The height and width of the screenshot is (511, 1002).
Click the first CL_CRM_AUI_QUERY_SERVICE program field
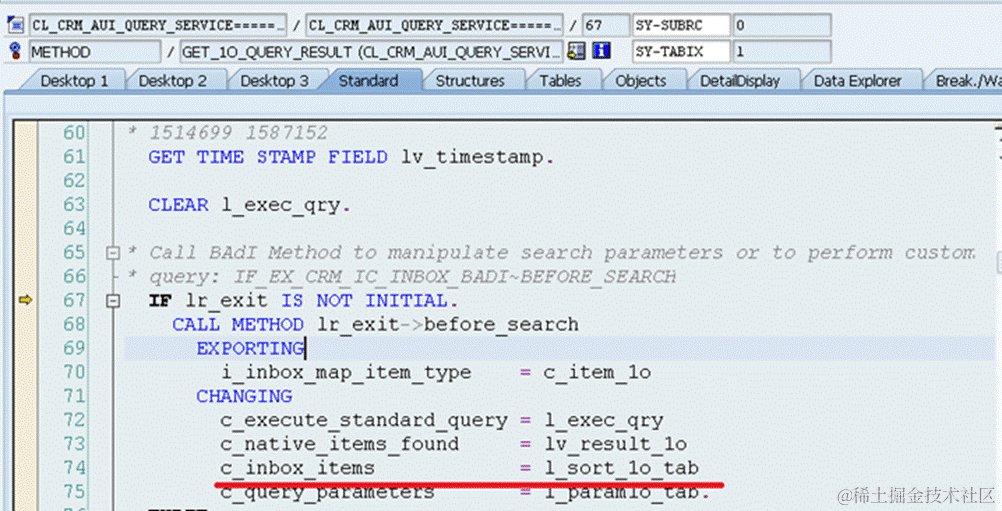[x=158, y=26]
